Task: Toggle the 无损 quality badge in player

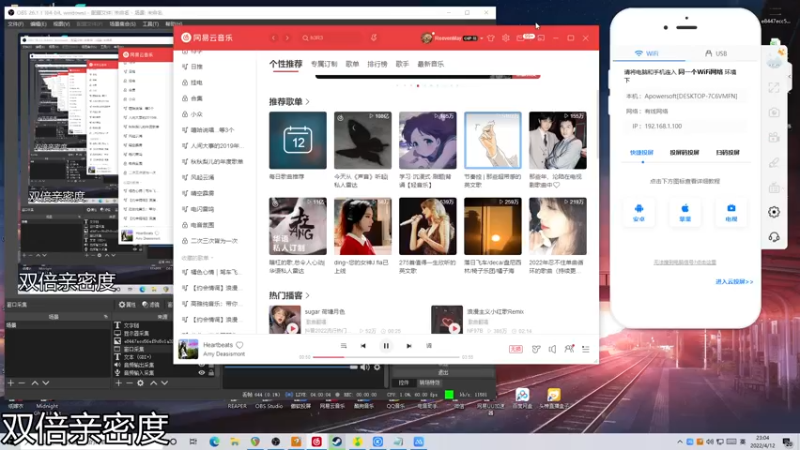Action: (516, 349)
